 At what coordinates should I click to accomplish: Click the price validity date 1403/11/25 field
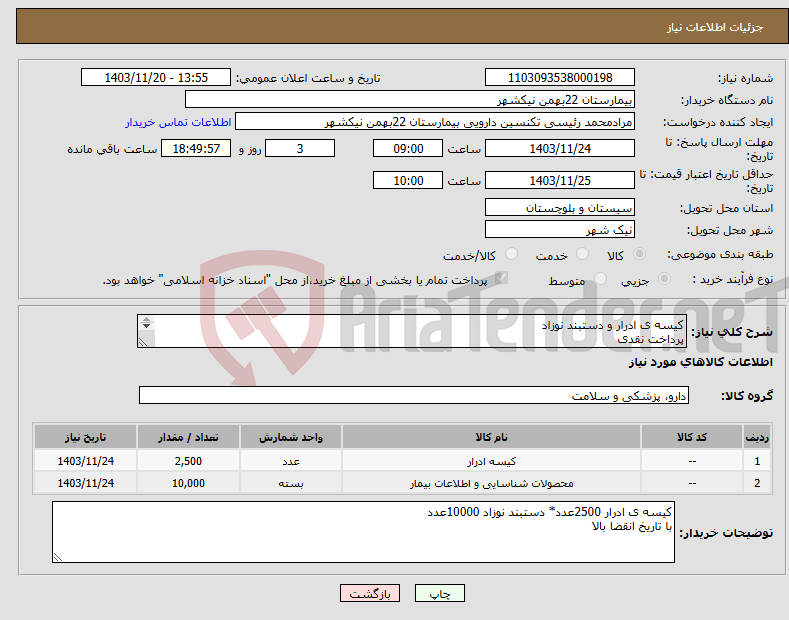560,180
